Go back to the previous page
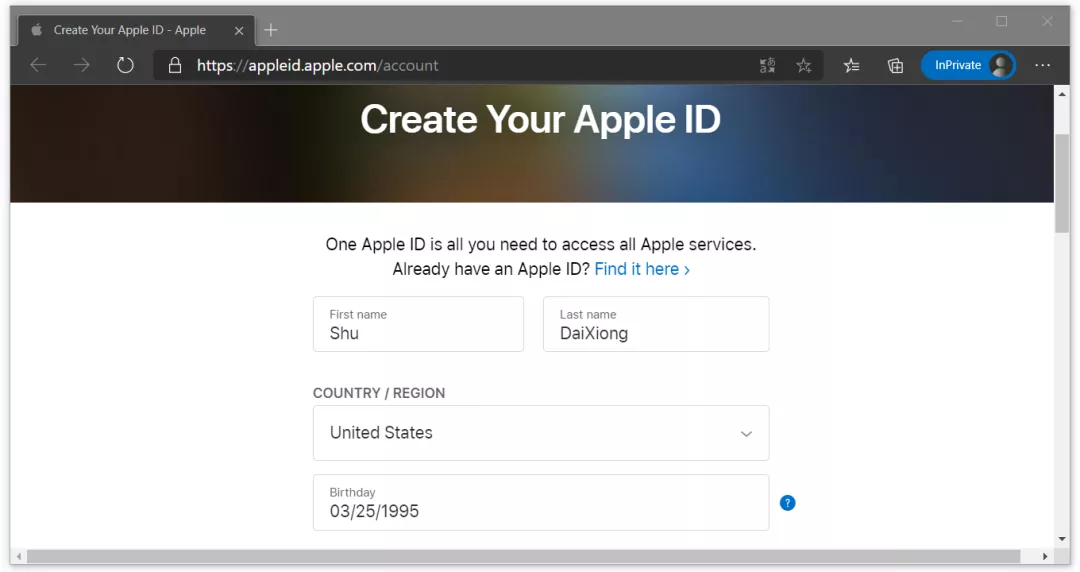 point(39,65)
